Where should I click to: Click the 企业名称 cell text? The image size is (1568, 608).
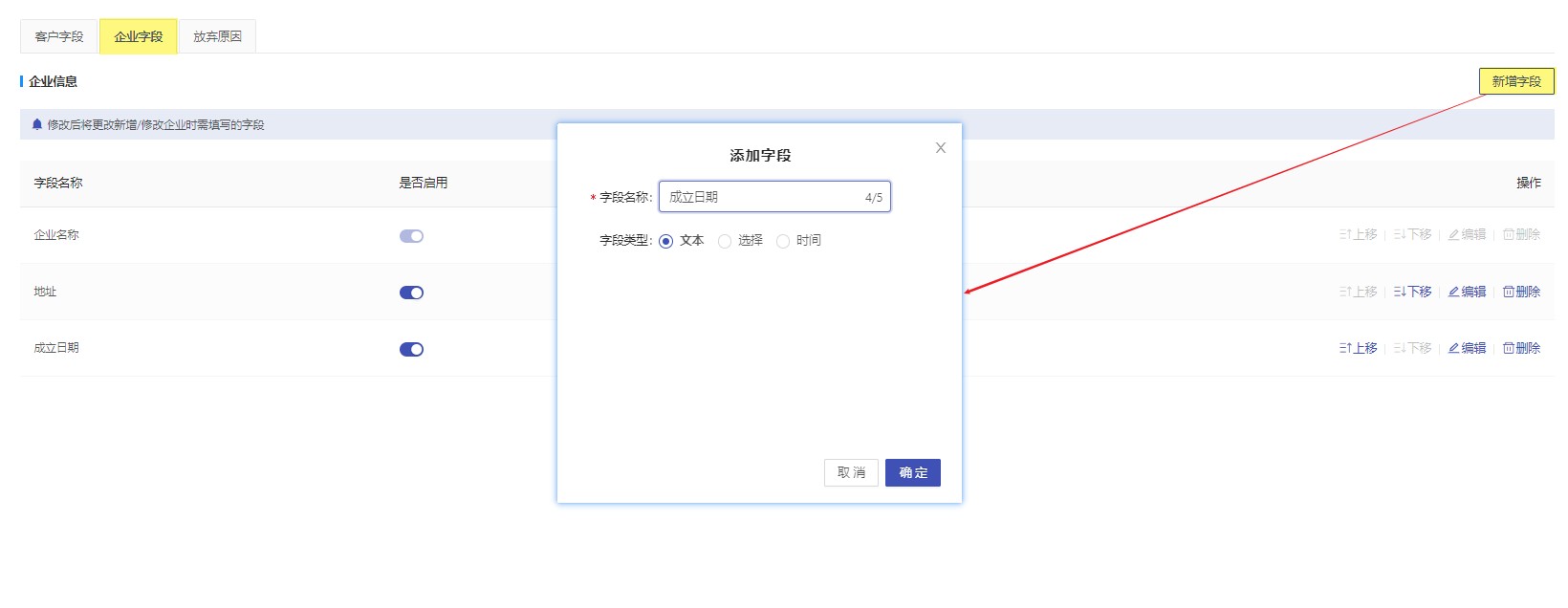(56, 235)
